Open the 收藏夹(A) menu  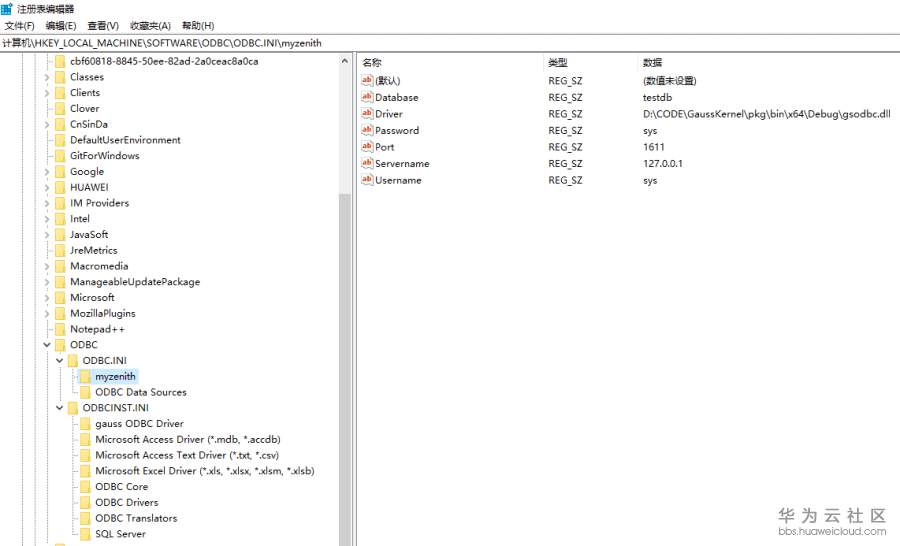(x=150, y=26)
